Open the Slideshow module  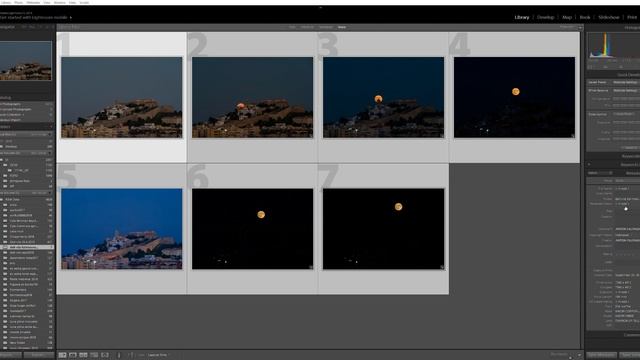(x=609, y=18)
